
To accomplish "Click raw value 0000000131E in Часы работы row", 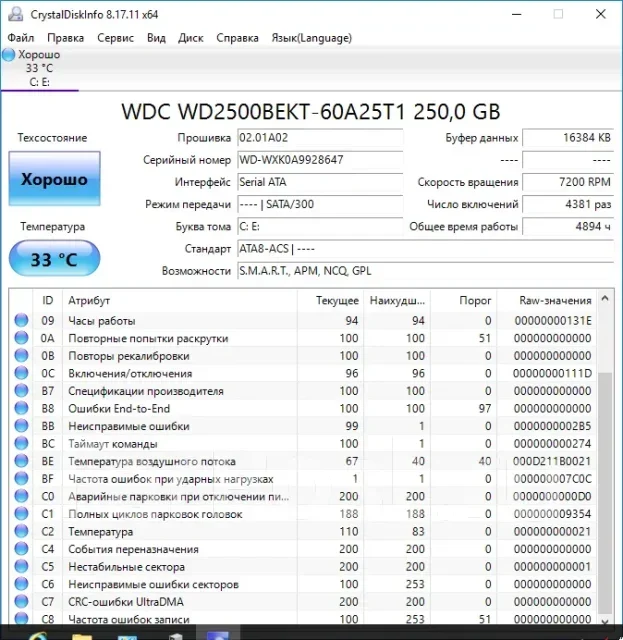I will pos(553,320).
